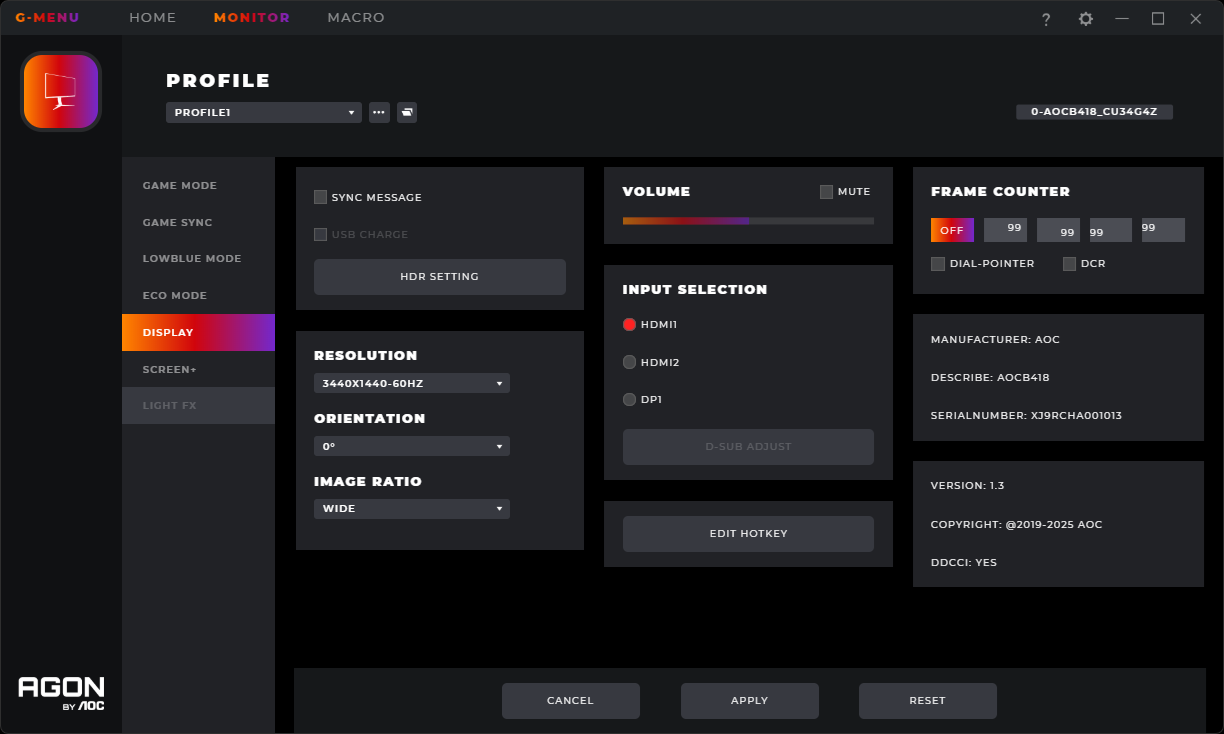This screenshot has height=734, width=1224.
Task: Click the Serialnumber XJ9RCHA001013 text
Action: point(1026,415)
